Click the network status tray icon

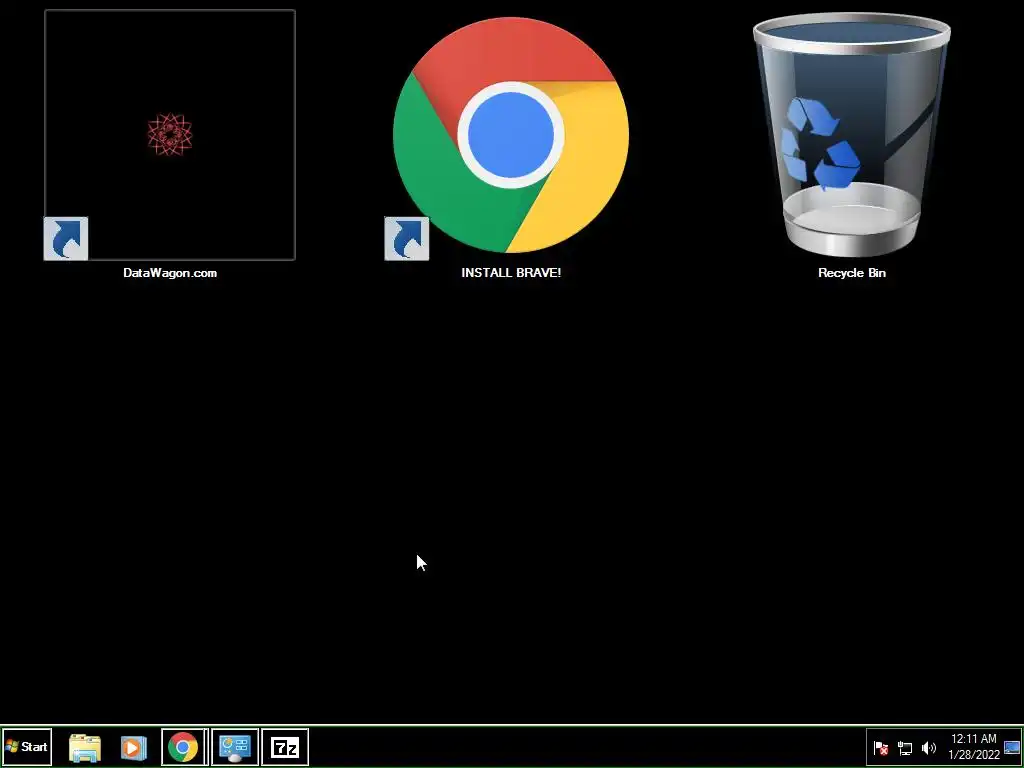pyautogui.click(x=905, y=748)
